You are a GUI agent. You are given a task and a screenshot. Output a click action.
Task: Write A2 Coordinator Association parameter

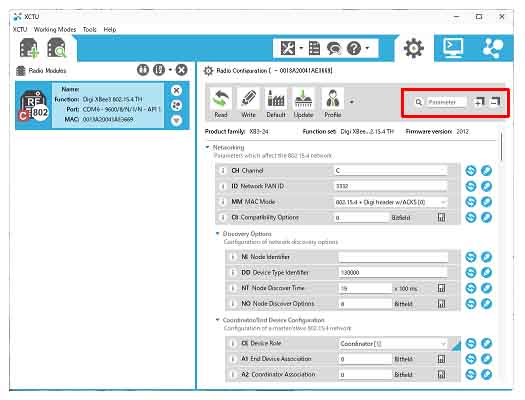click(x=486, y=374)
